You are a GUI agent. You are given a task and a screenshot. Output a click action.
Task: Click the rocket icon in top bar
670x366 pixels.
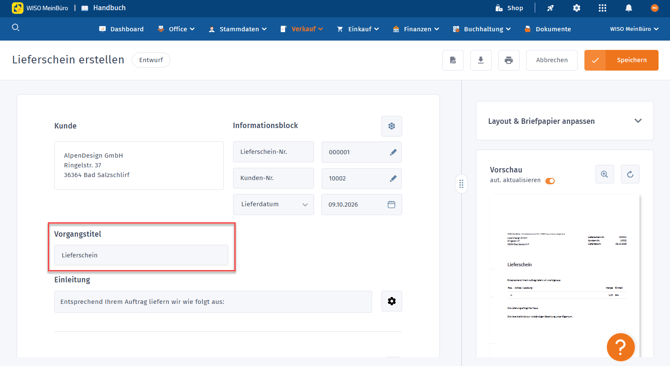pos(550,8)
